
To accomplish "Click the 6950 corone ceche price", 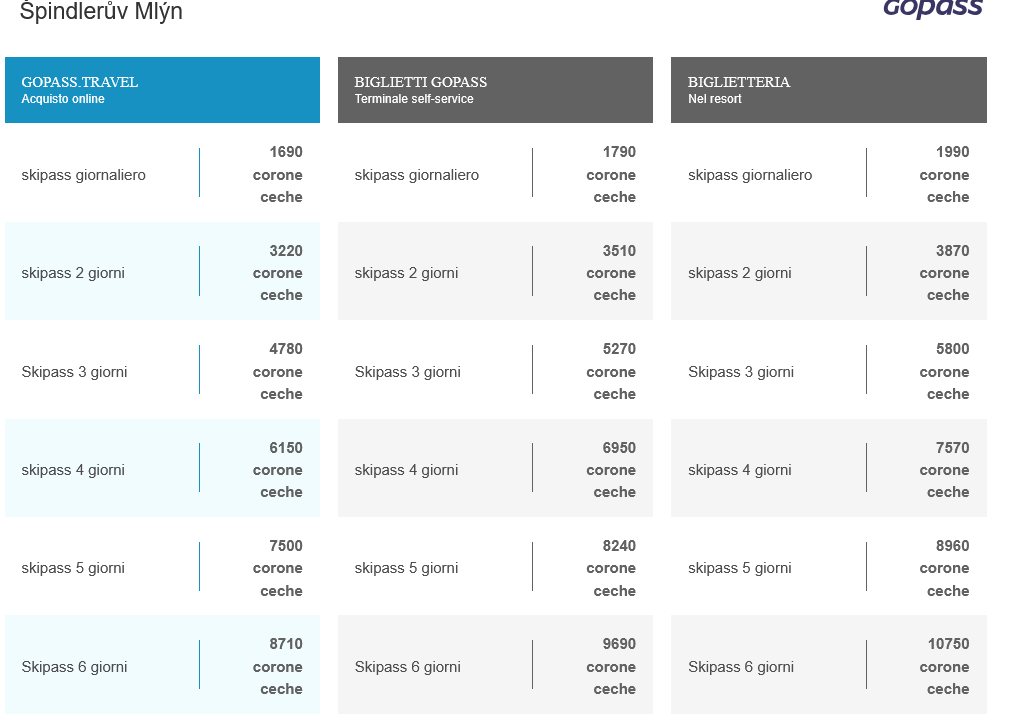I will tap(611, 470).
